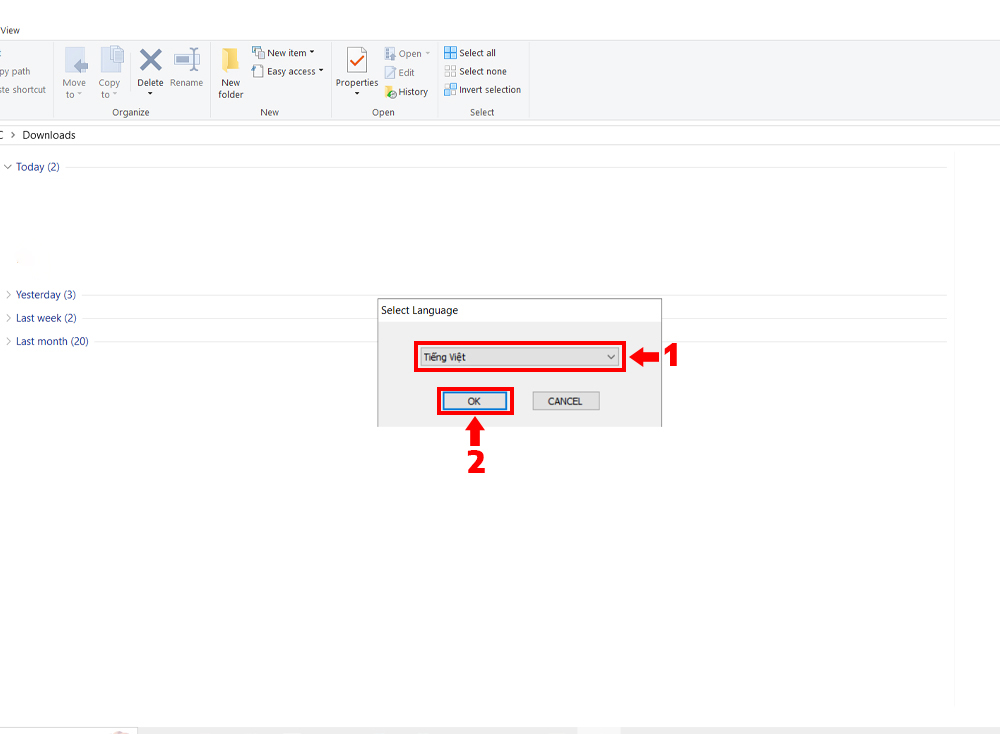
Task: Click the Edit button in ribbon
Action: (400, 73)
